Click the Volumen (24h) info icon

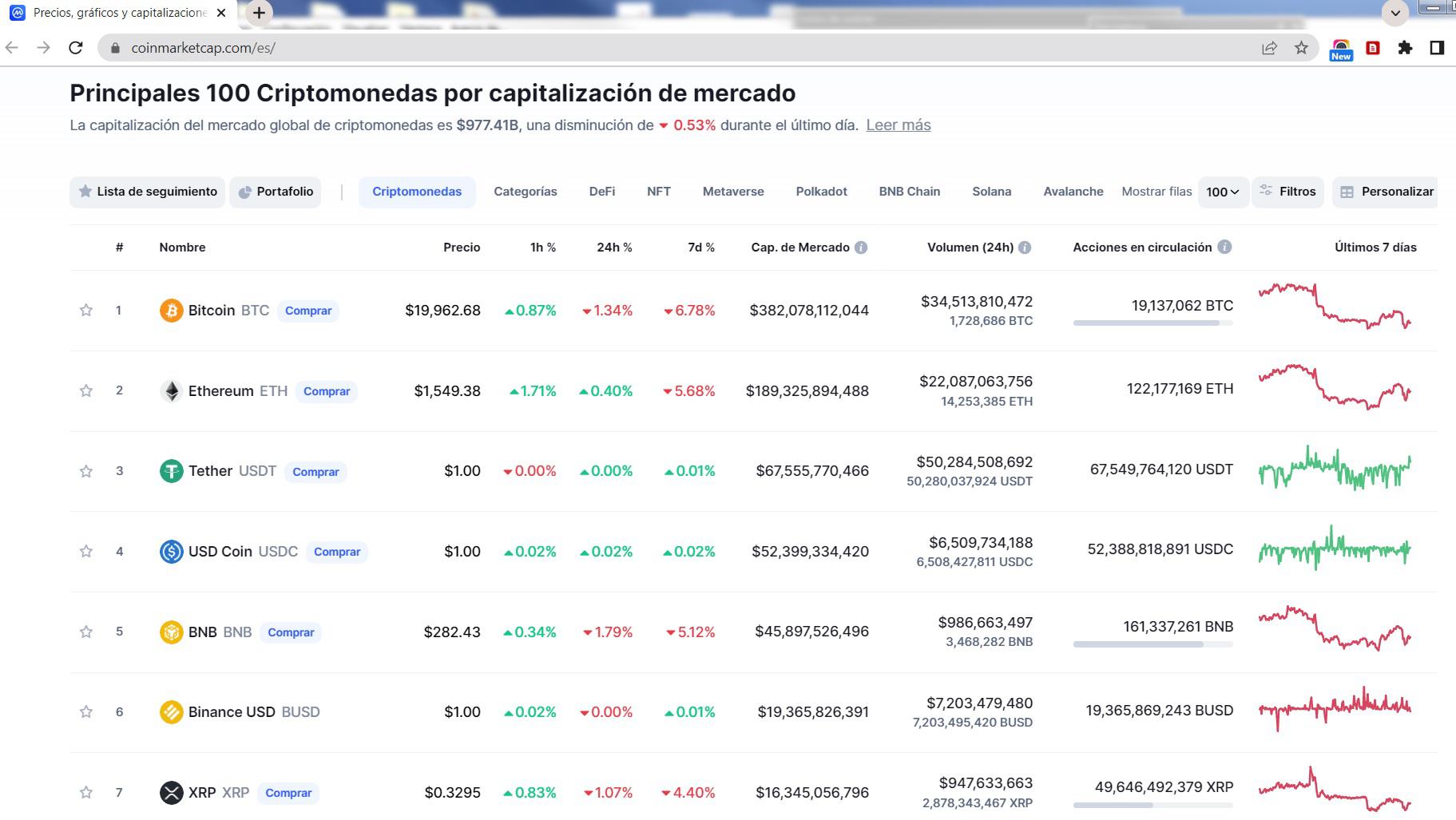pos(1025,248)
